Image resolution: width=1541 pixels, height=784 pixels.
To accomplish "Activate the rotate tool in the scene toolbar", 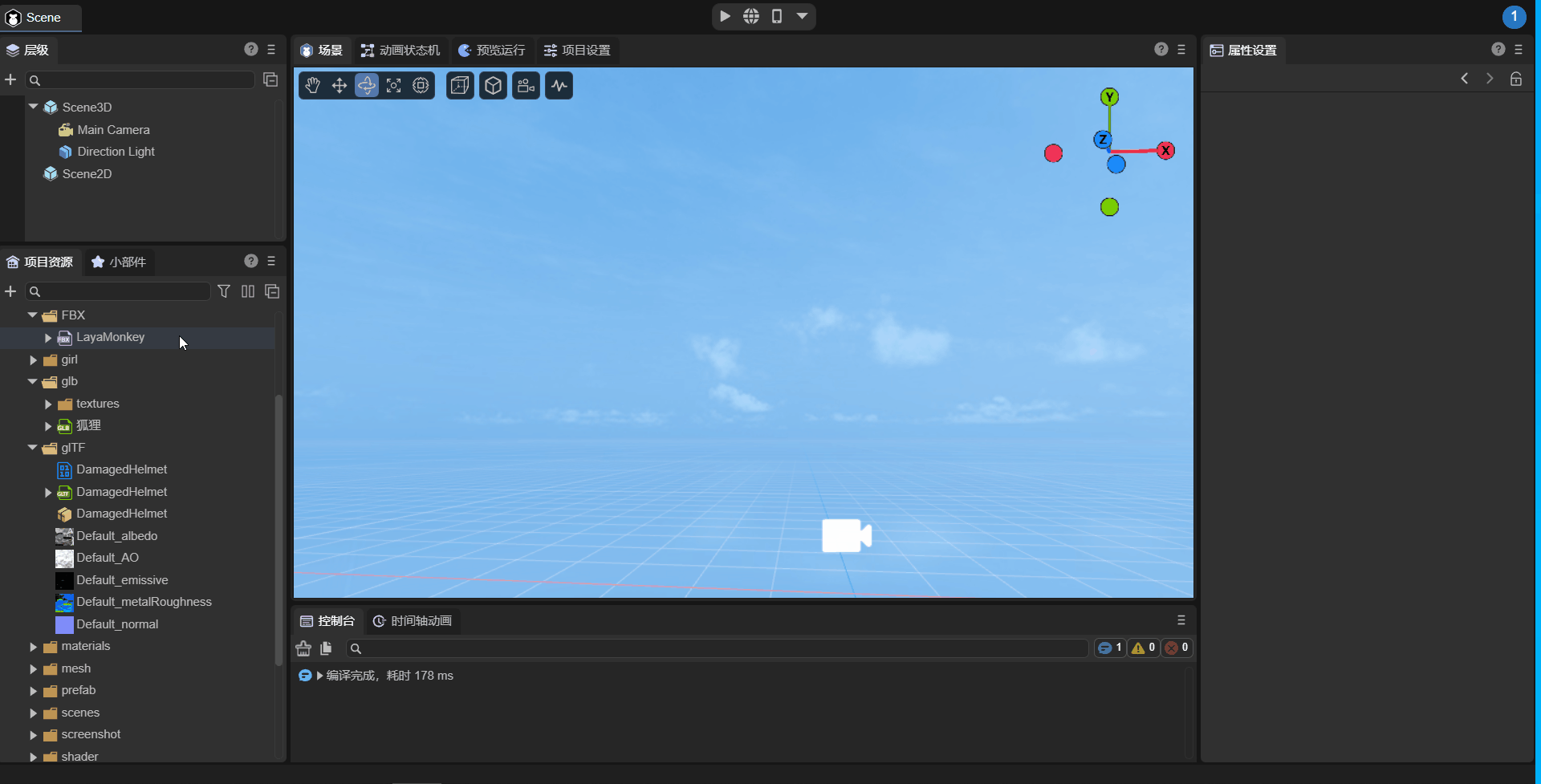I will click(367, 86).
